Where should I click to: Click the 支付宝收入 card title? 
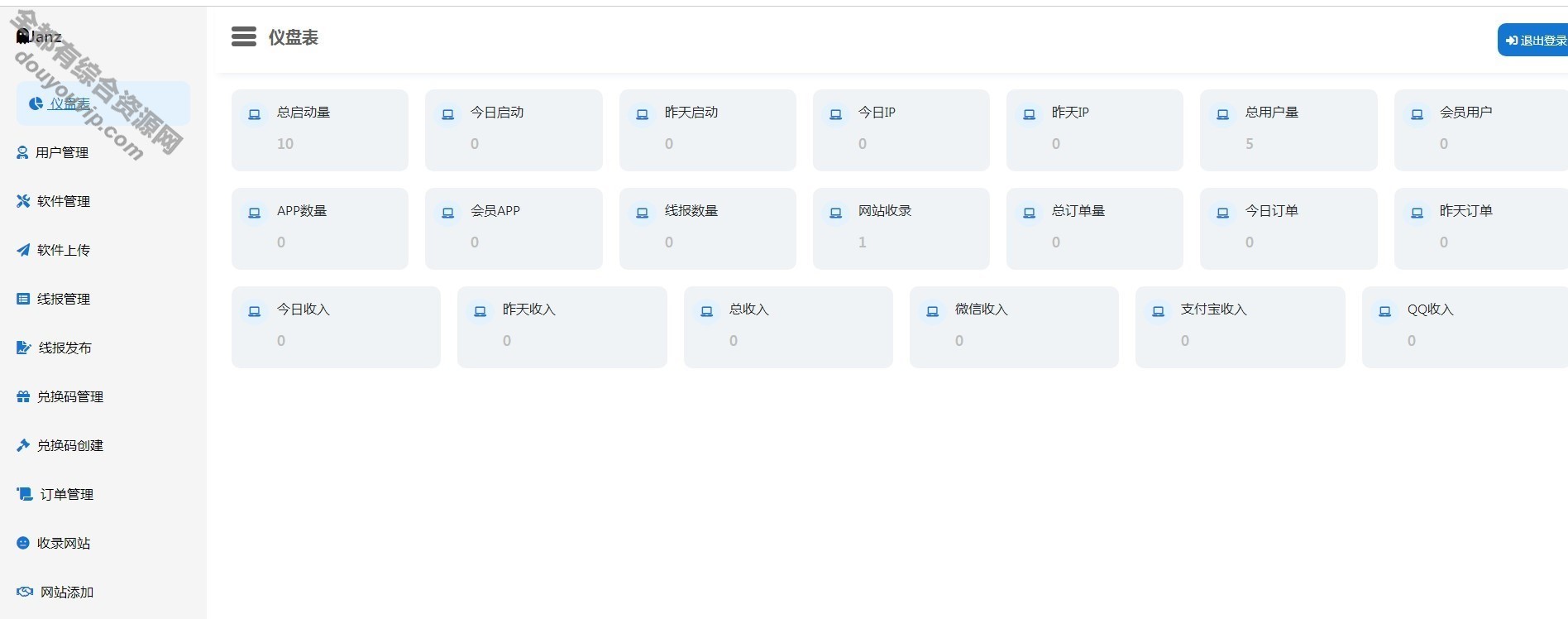coord(1213,309)
